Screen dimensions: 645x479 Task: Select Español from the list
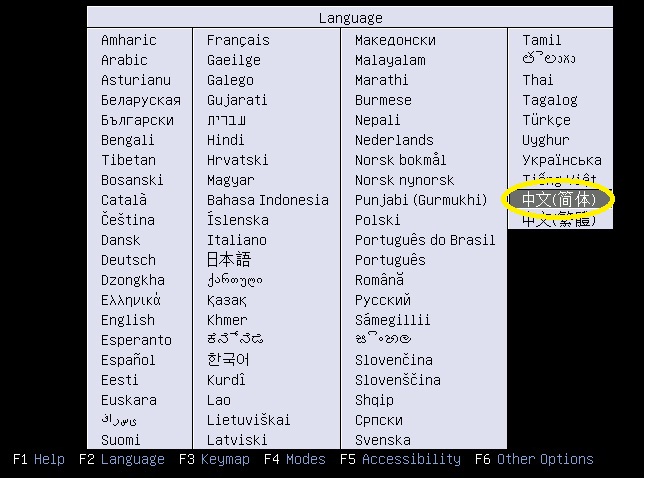click(128, 360)
